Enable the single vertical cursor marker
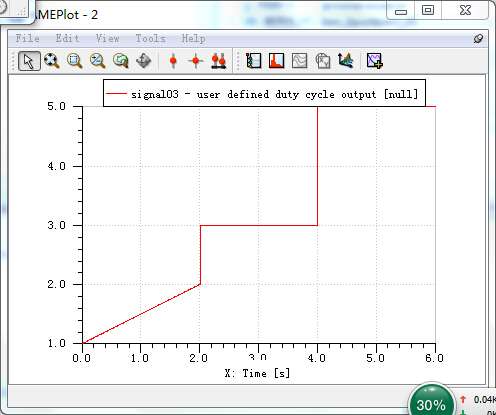 (173, 61)
